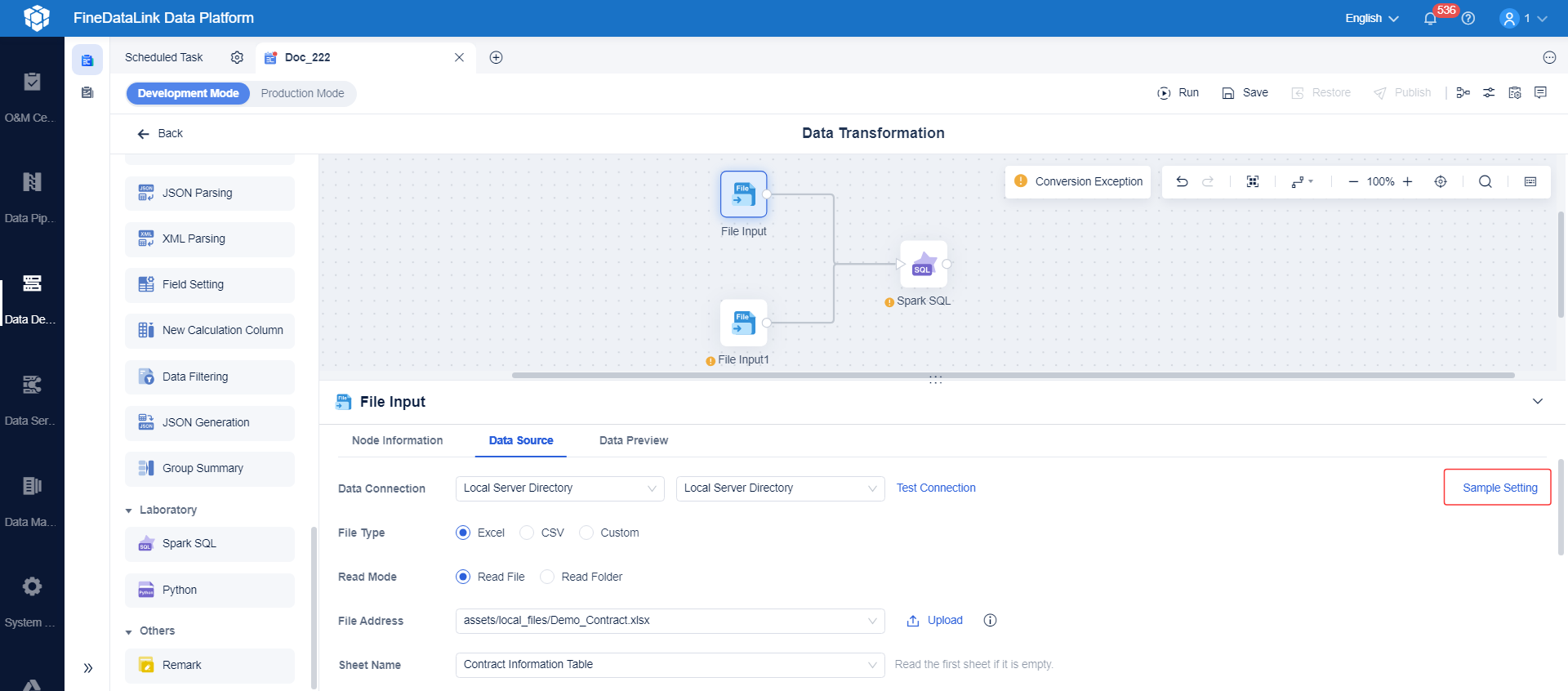Screen dimensions: 1568x691
Task: Switch to Development Mode
Action: (188, 93)
